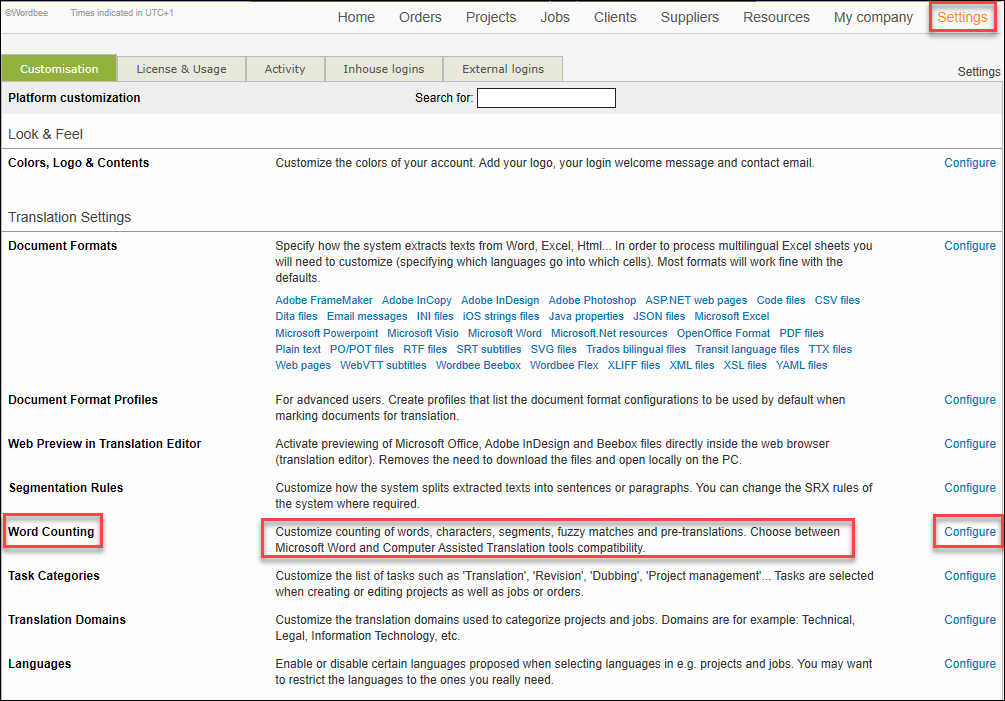Viewport: 1005px width, 701px height.
Task: Navigate to the Suppliers menu
Action: coord(690,17)
